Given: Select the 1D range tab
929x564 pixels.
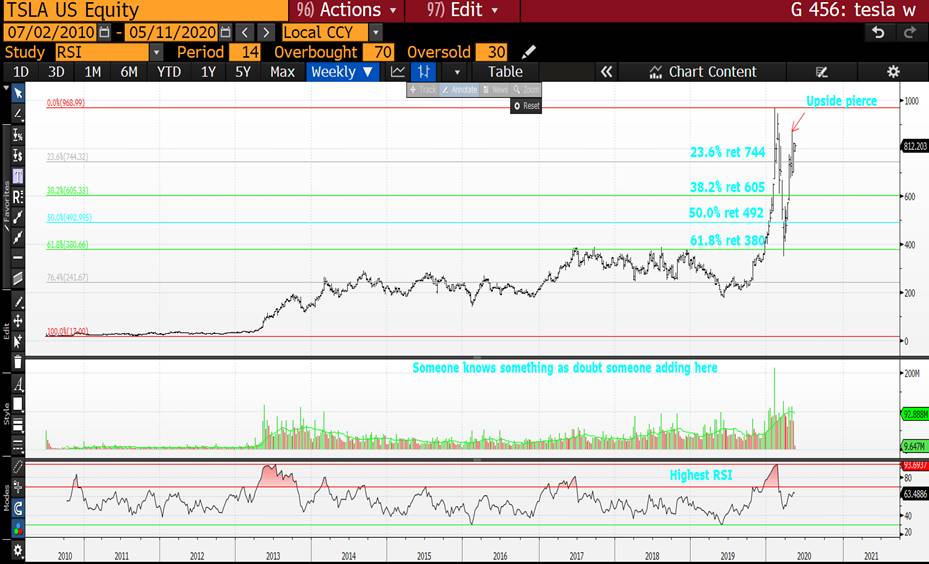Looking at the screenshot, I should 21,72.
